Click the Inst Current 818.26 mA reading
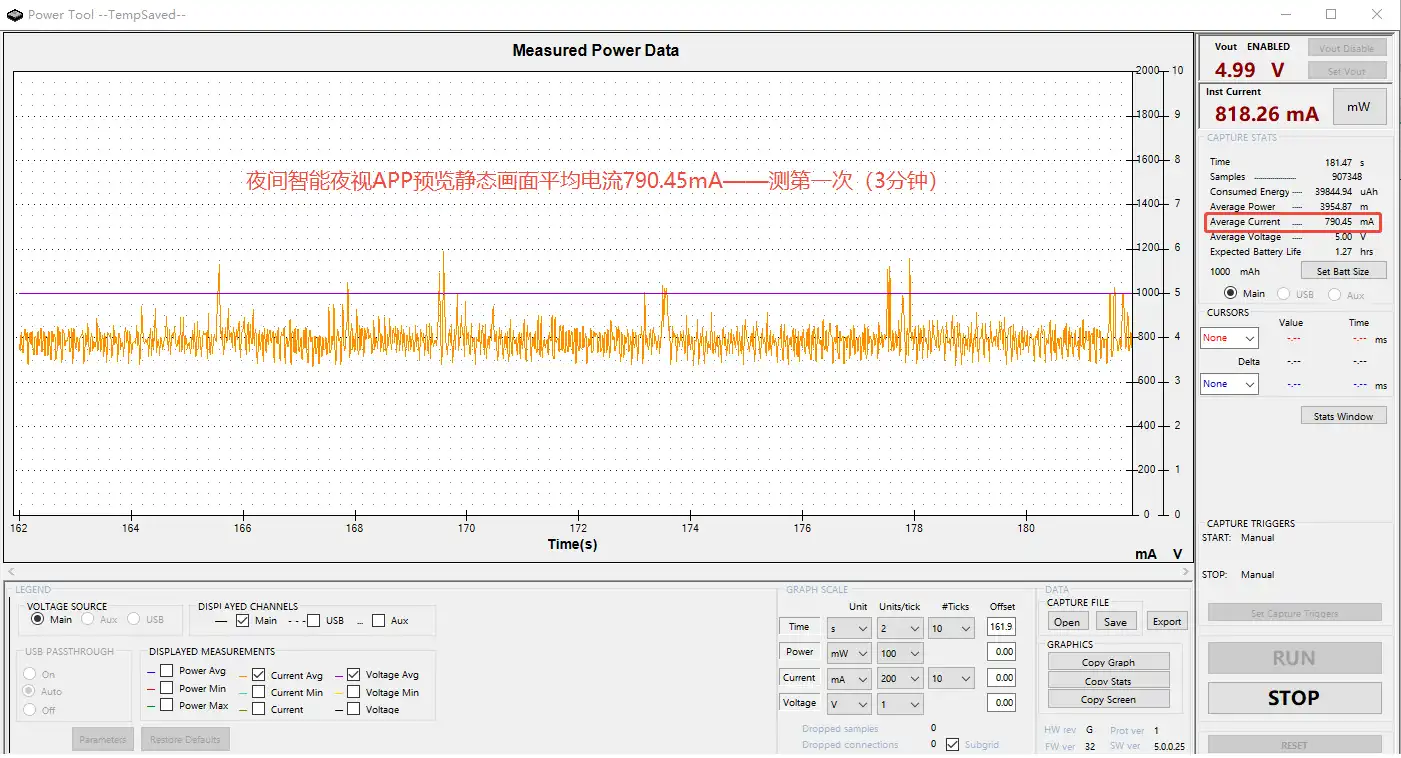1401x758 pixels. pos(1267,114)
